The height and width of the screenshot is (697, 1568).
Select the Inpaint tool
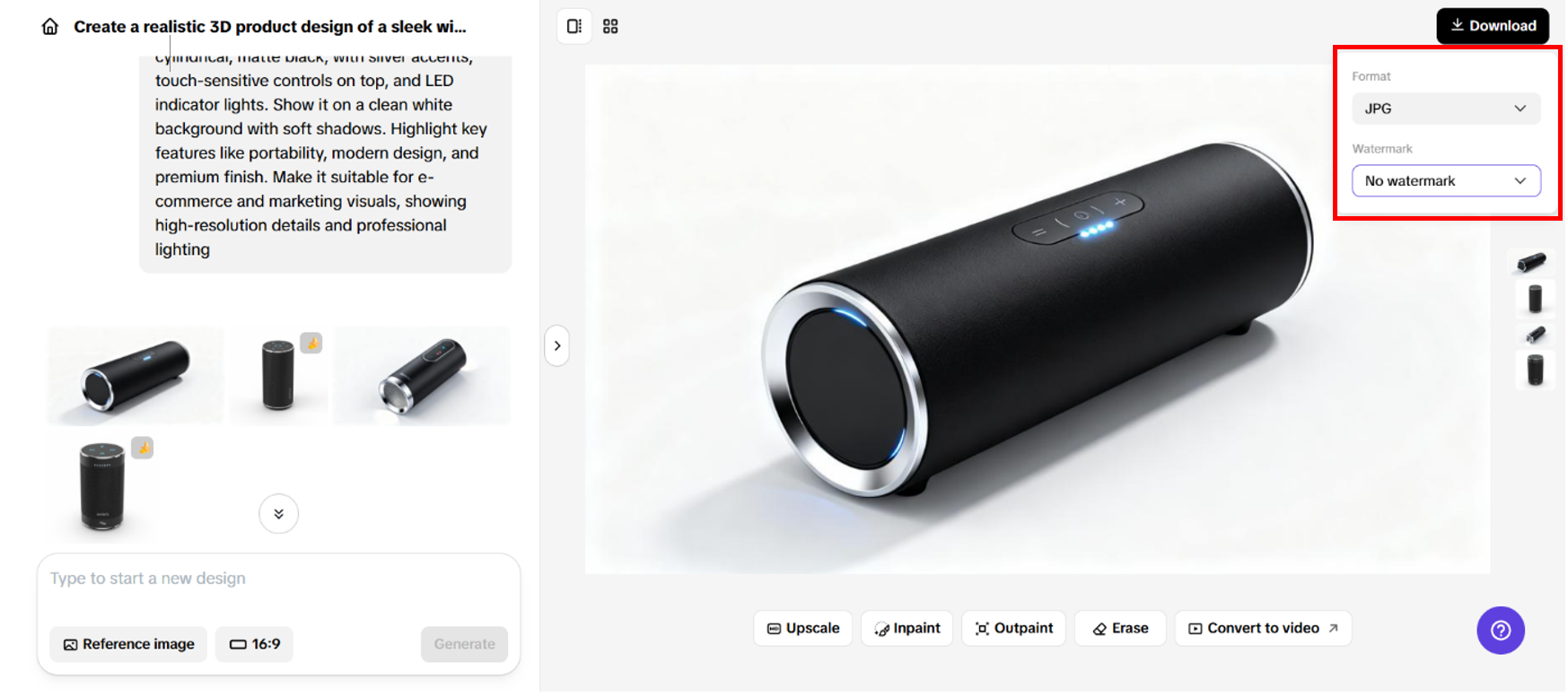tap(907, 629)
